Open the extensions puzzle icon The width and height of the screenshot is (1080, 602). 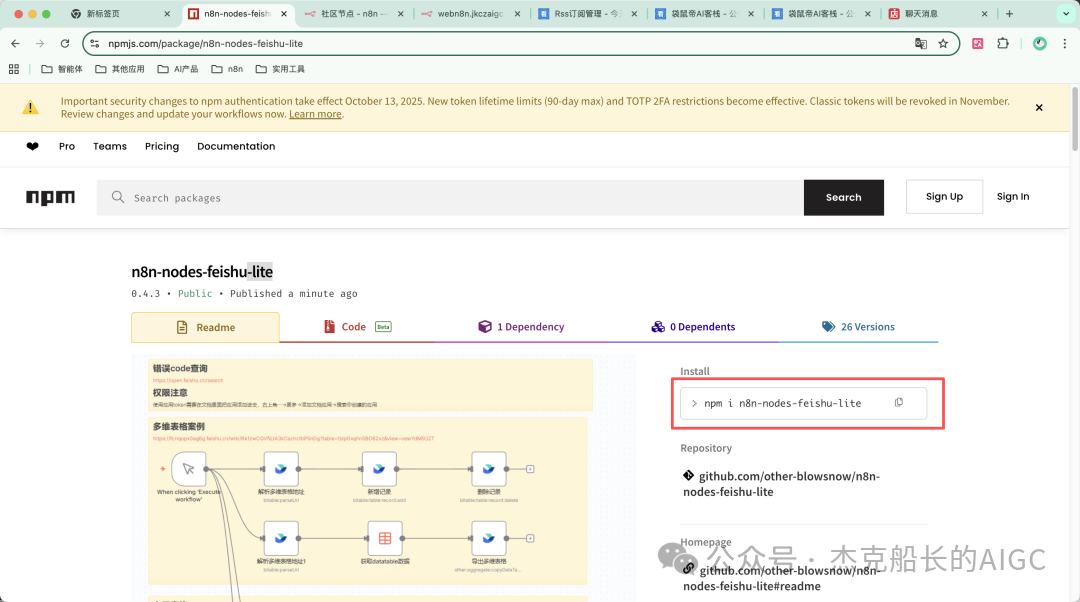click(x=1003, y=43)
